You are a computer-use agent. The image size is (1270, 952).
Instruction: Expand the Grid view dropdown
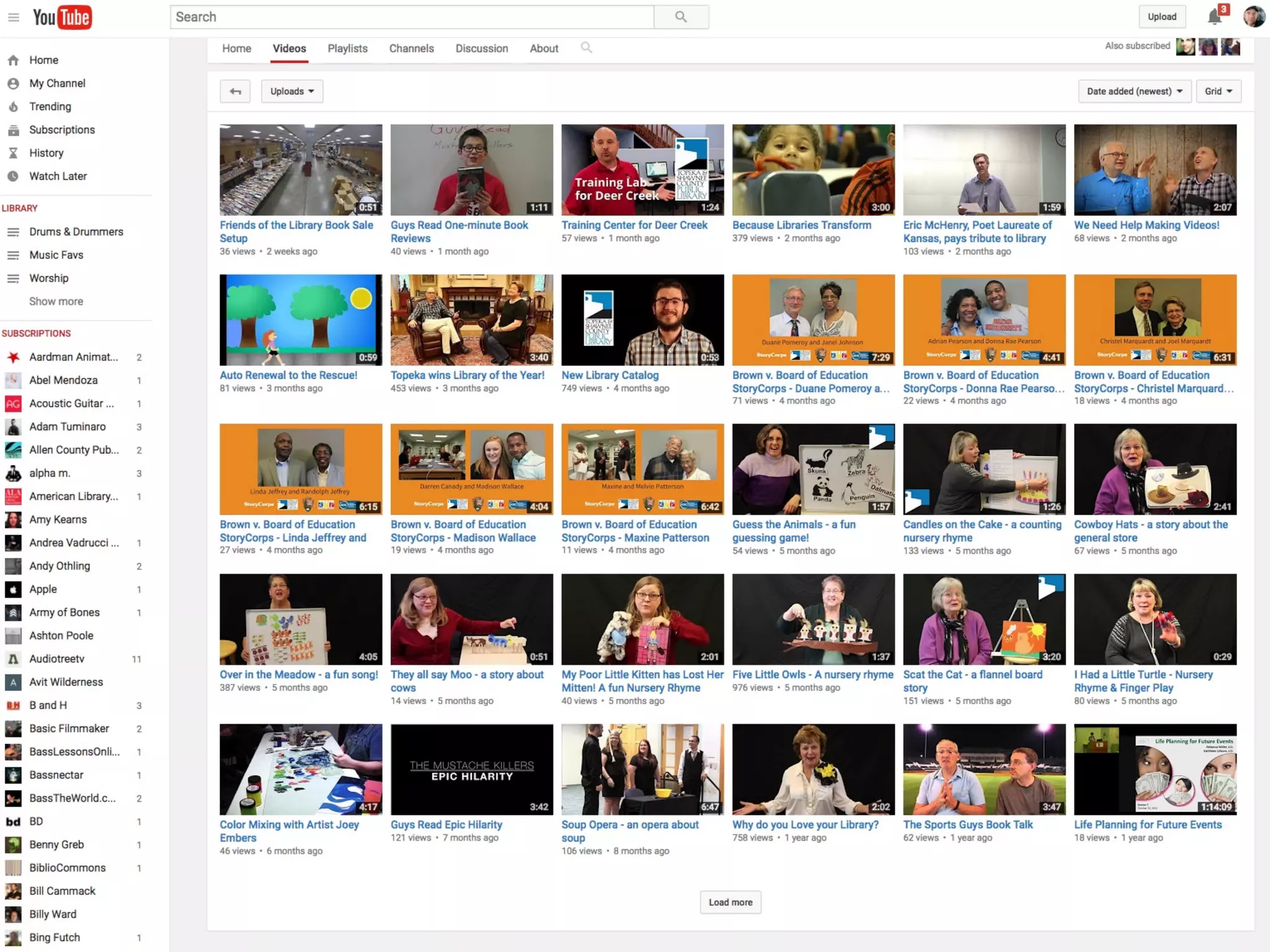tap(1218, 91)
